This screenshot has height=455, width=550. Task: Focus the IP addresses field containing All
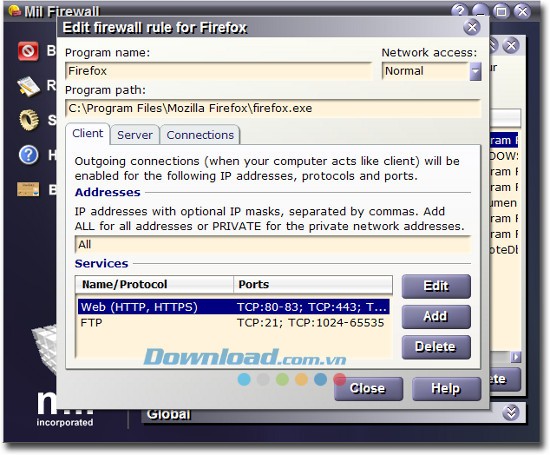click(273, 245)
